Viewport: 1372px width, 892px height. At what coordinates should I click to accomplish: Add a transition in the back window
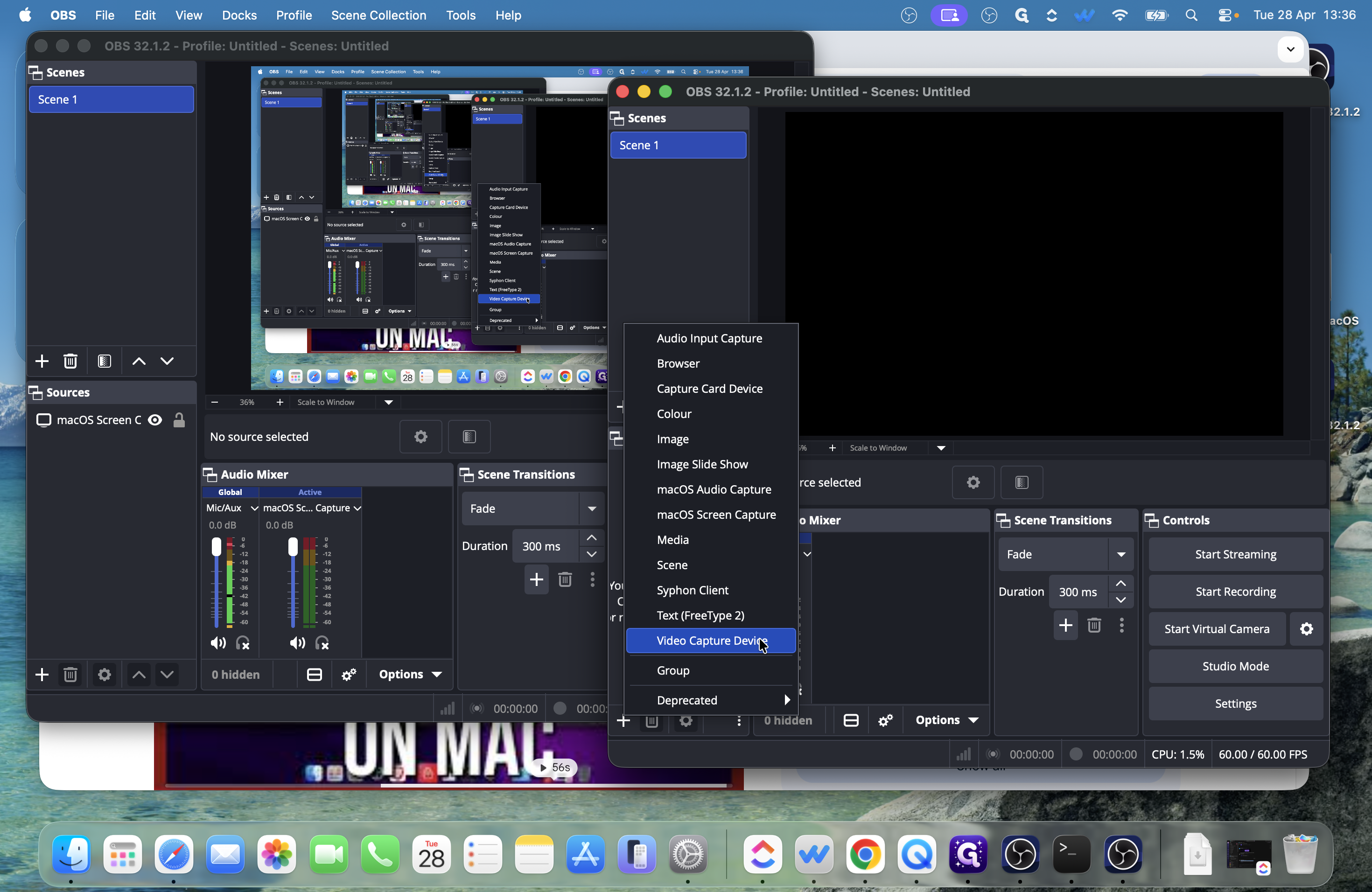[x=536, y=579]
